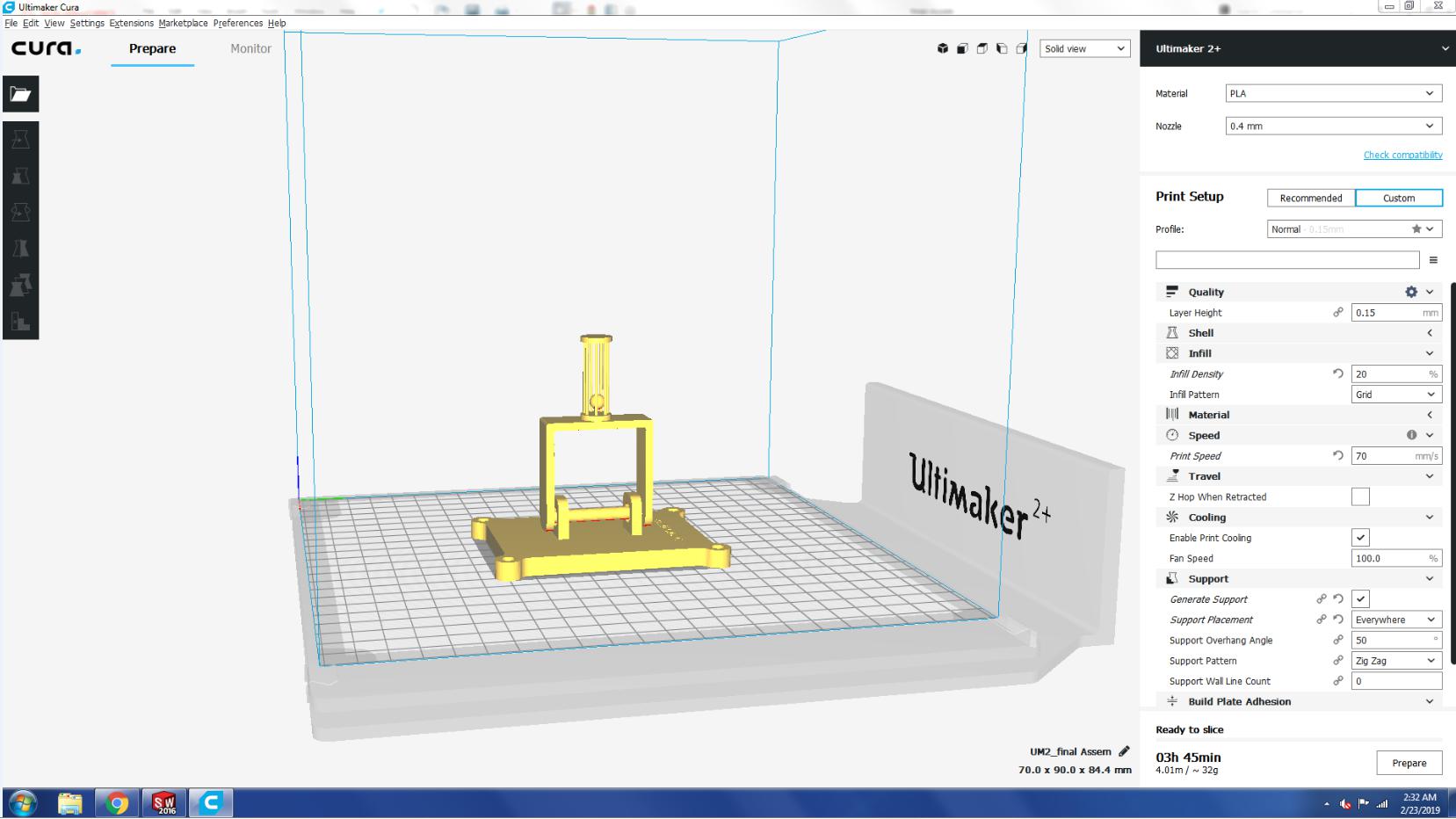Switch camera to right side view icon
Viewport: 1456px width, 819px height.
tap(1021, 48)
